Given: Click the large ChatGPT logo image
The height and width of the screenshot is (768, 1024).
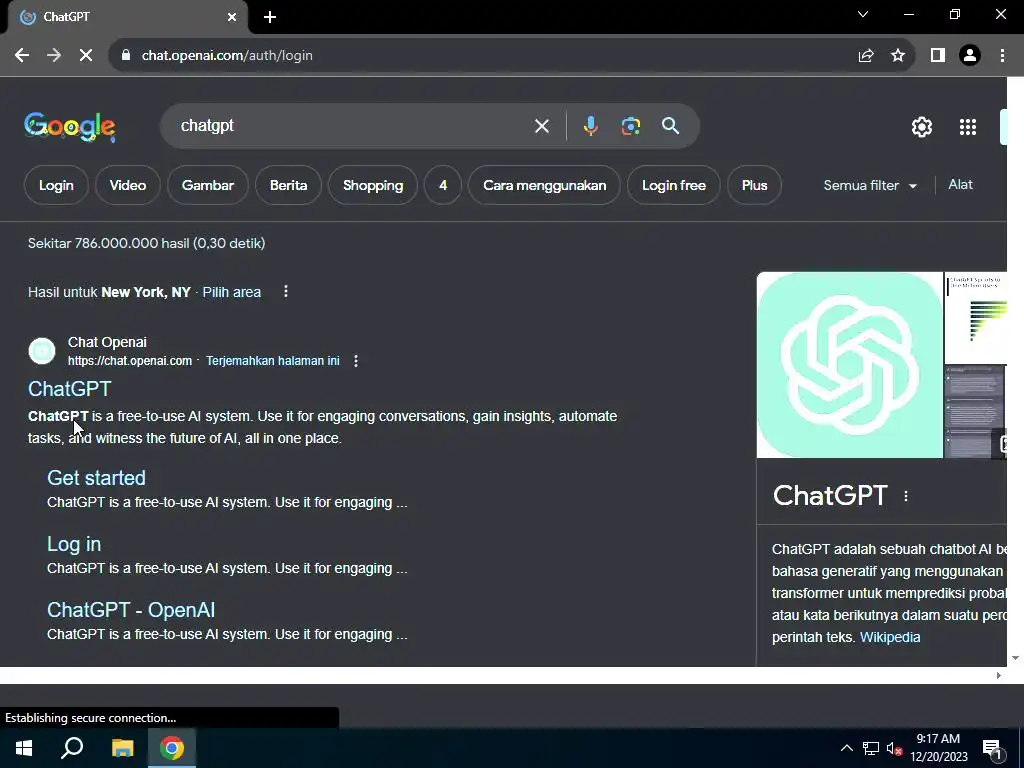Looking at the screenshot, I should (850, 365).
